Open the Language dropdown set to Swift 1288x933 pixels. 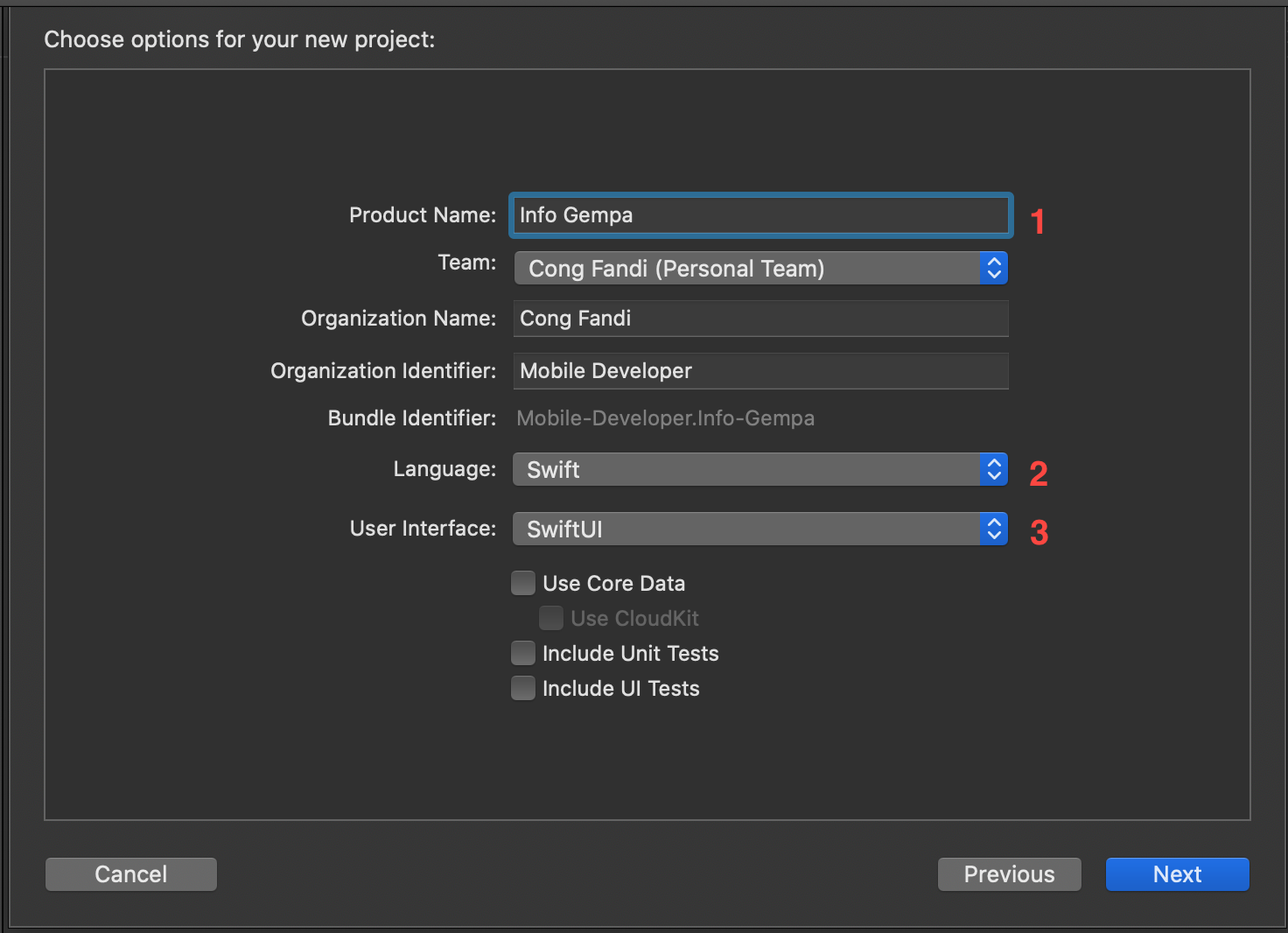pos(759,470)
